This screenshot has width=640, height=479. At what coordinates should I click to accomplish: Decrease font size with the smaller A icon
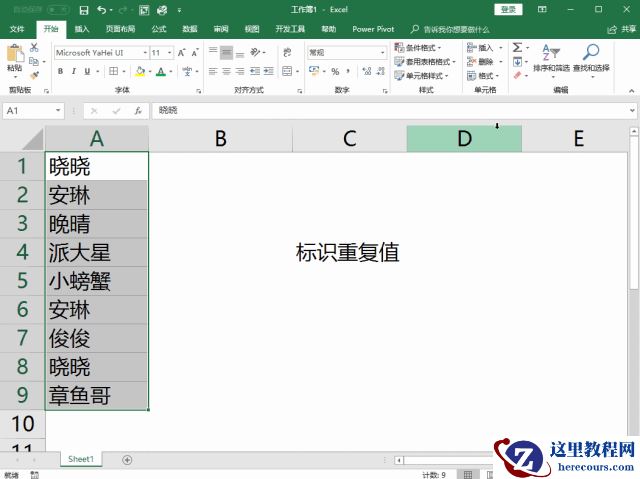click(195, 53)
